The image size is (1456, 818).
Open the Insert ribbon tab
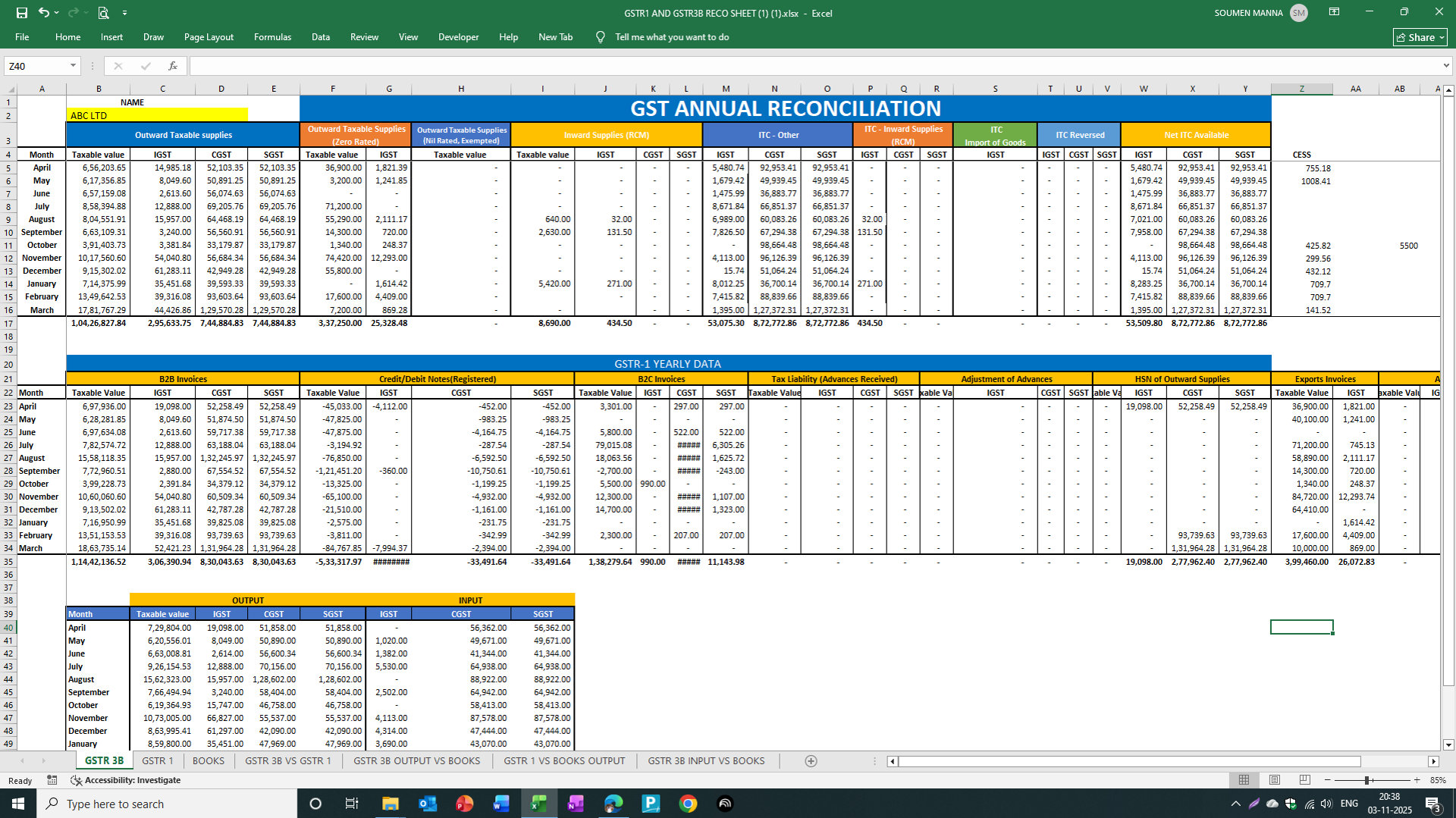(111, 37)
